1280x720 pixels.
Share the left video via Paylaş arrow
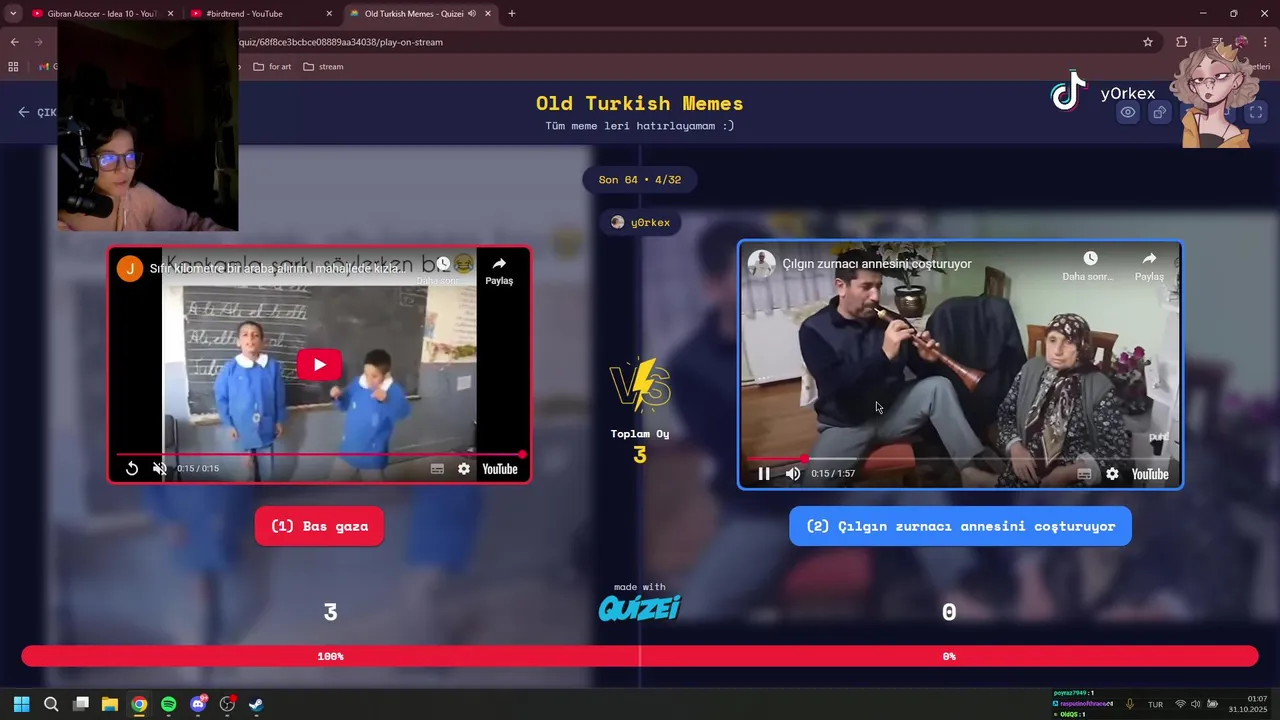tap(499, 264)
